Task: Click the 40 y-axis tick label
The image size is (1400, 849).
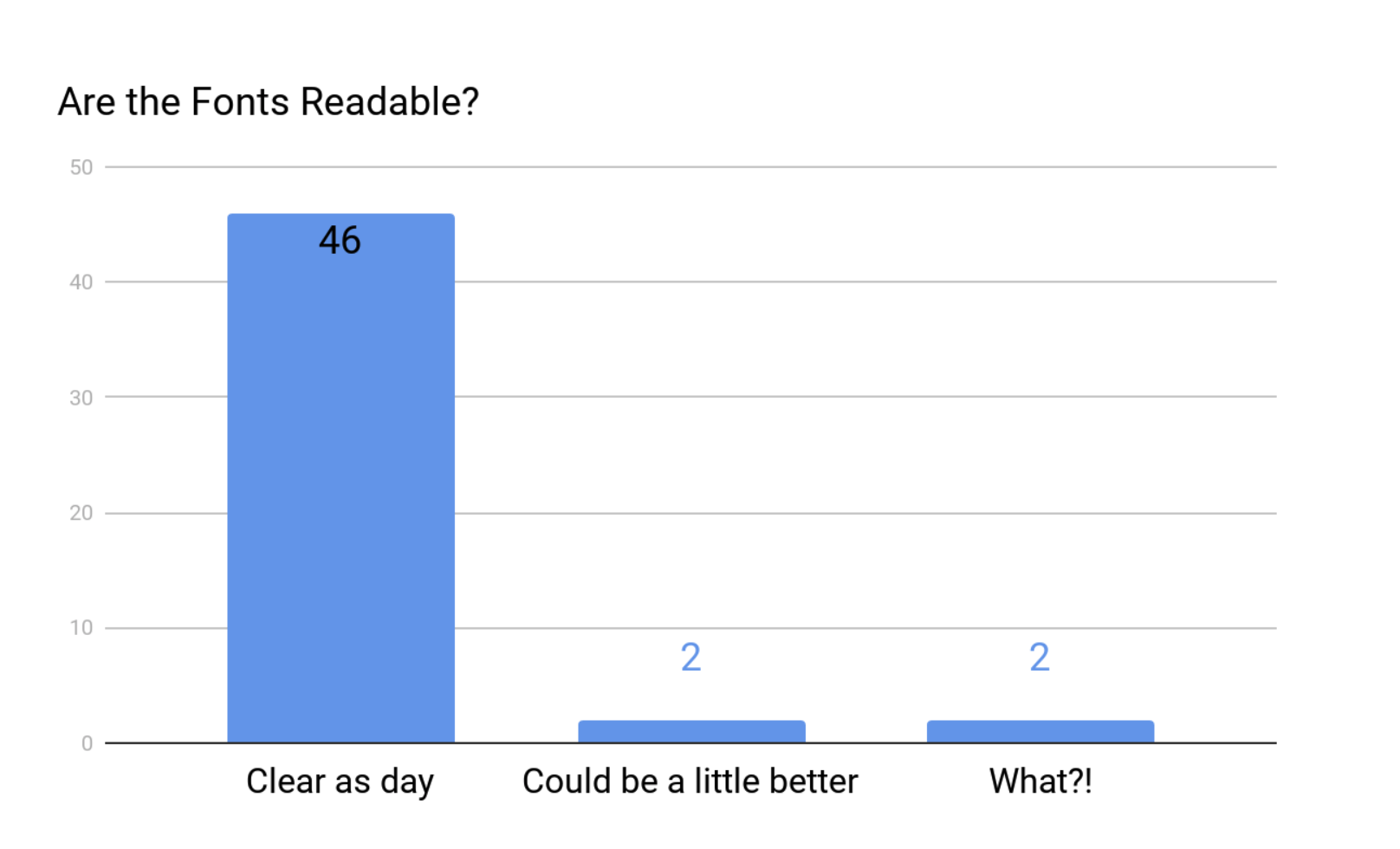Action: coord(81,282)
